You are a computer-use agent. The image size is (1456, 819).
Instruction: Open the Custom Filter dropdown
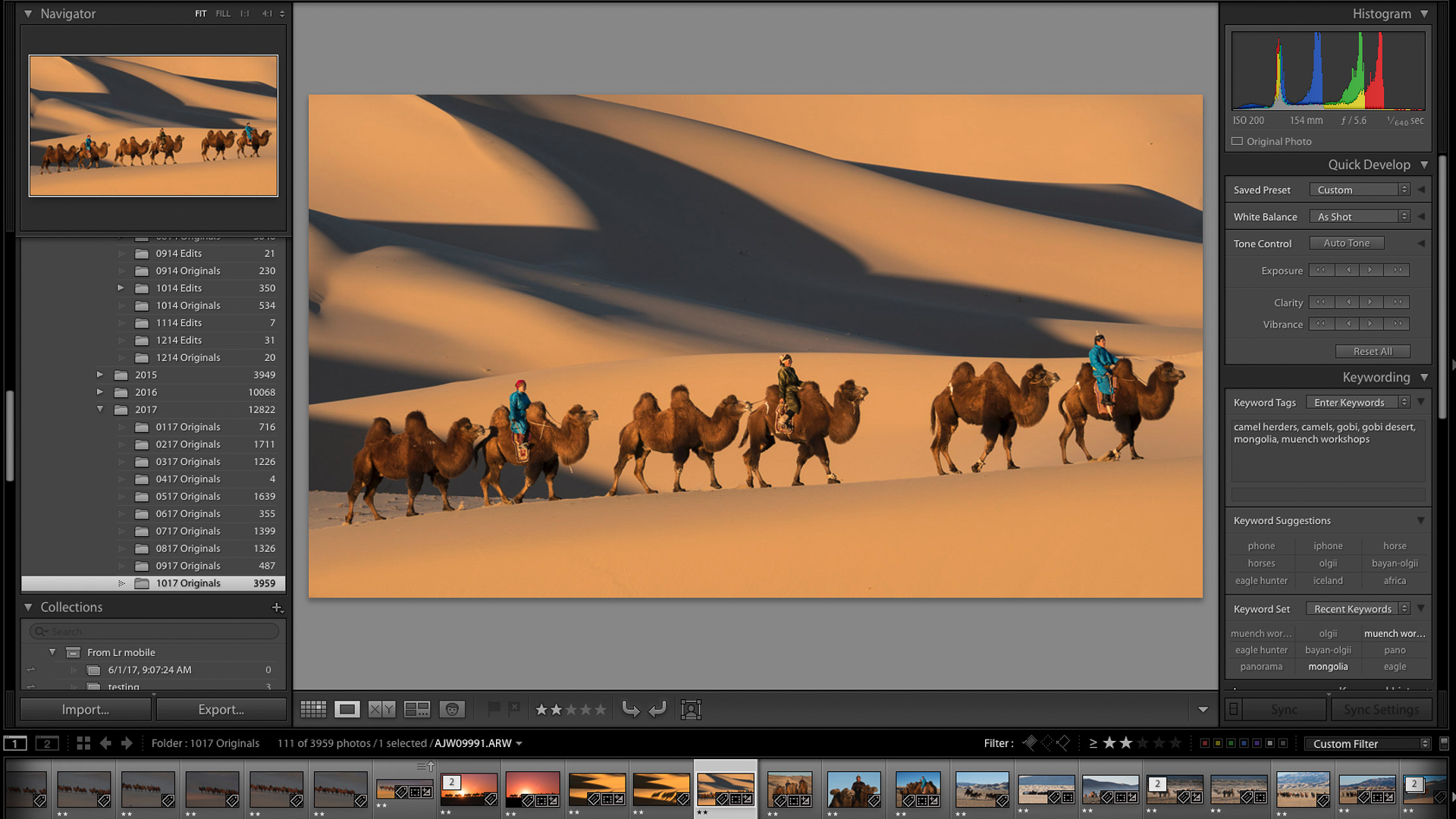[x=1367, y=744]
